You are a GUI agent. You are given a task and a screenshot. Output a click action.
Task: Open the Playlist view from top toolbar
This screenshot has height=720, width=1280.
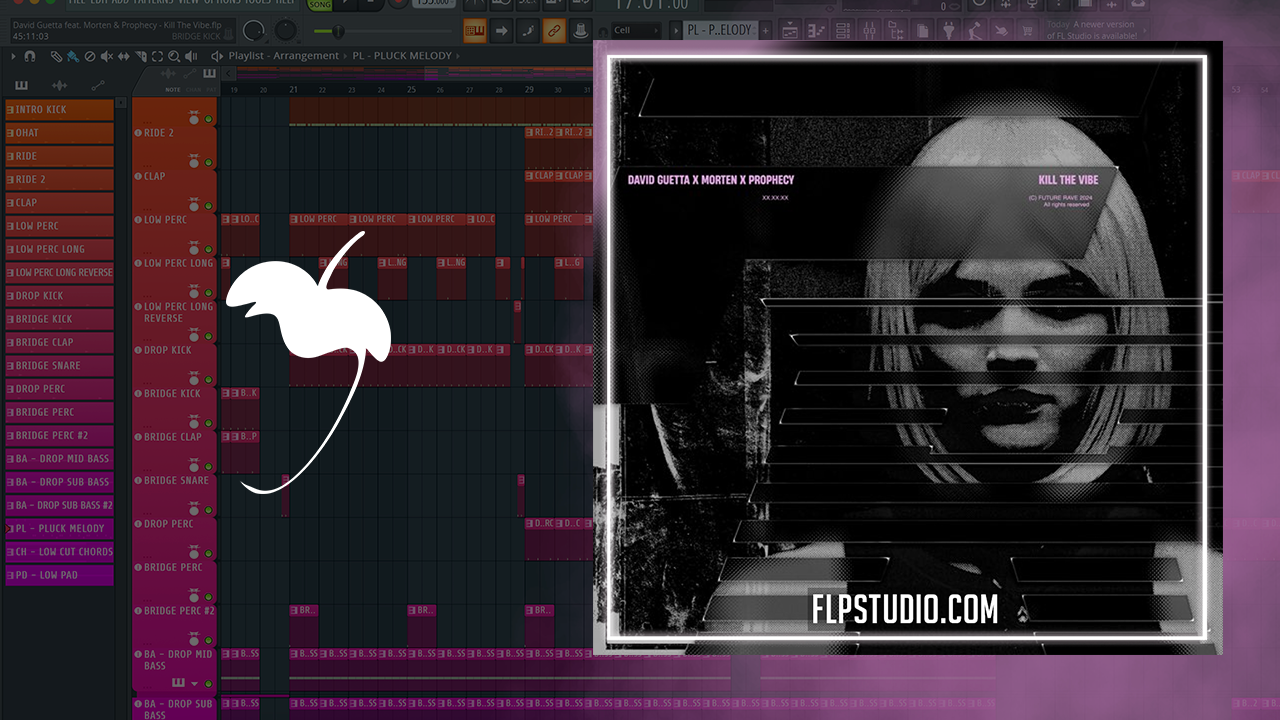[x=790, y=31]
